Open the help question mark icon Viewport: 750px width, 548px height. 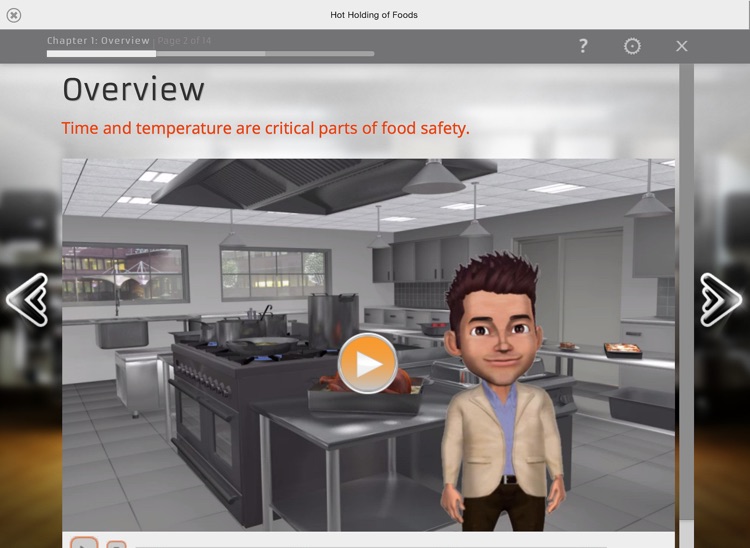coord(583,46)
